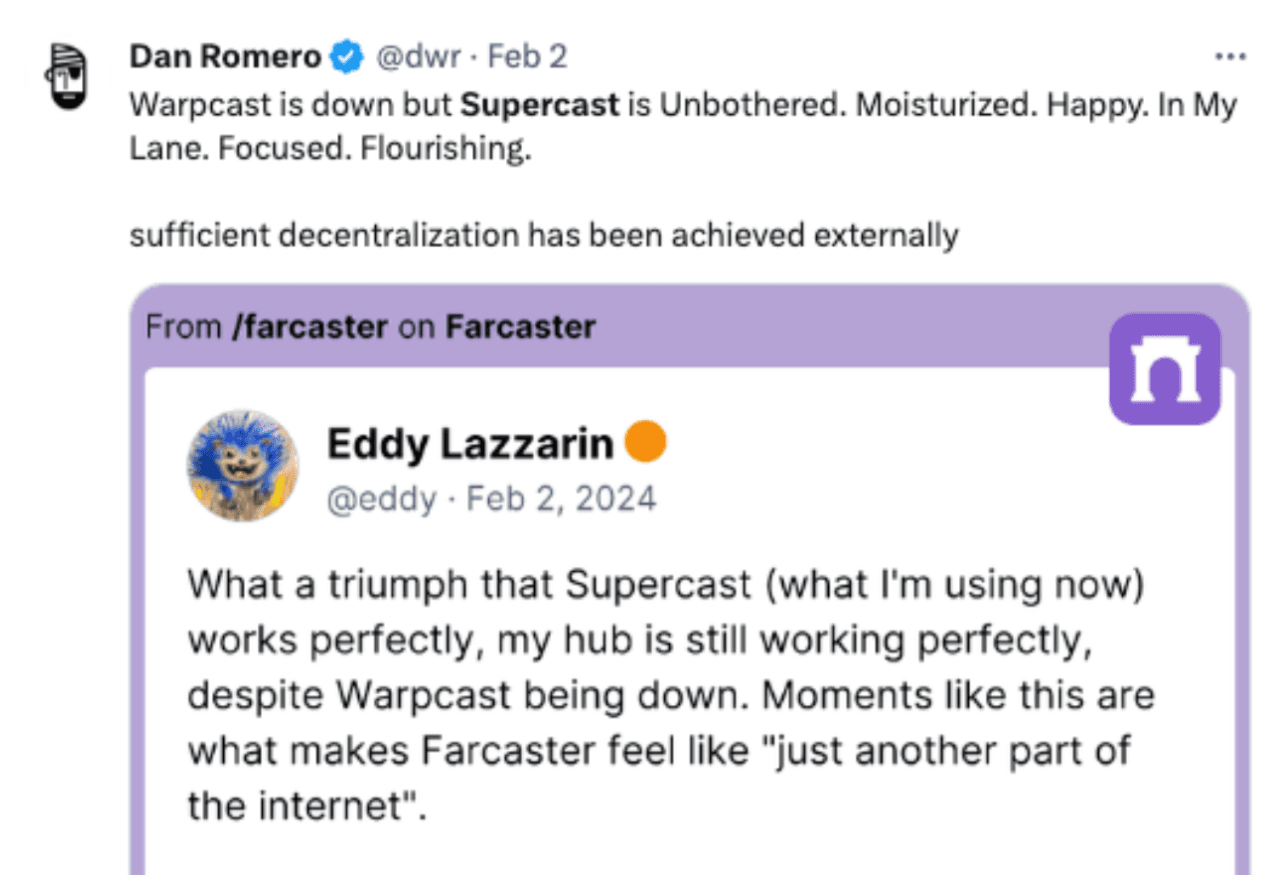The image size is (1286, 878).
Task: Click the @dwr handle
Action: tap(417, 57)
